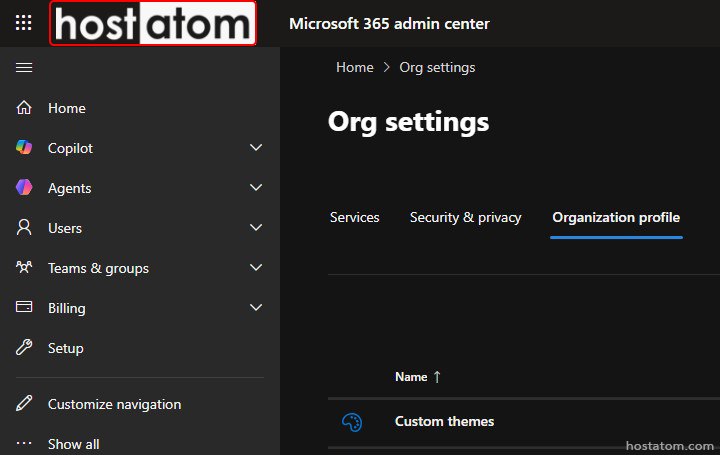This screenshot has height=455, width=720.
Task: Select the Organization profile tab
Action: click(x=616, y=218)
